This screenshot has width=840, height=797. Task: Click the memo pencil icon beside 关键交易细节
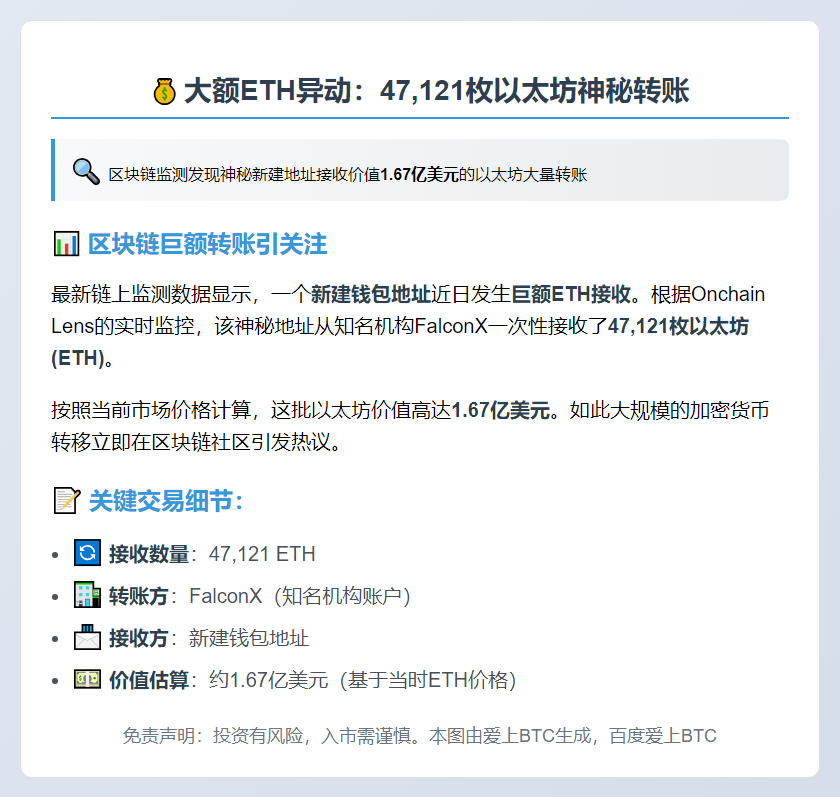click(67, 500)
